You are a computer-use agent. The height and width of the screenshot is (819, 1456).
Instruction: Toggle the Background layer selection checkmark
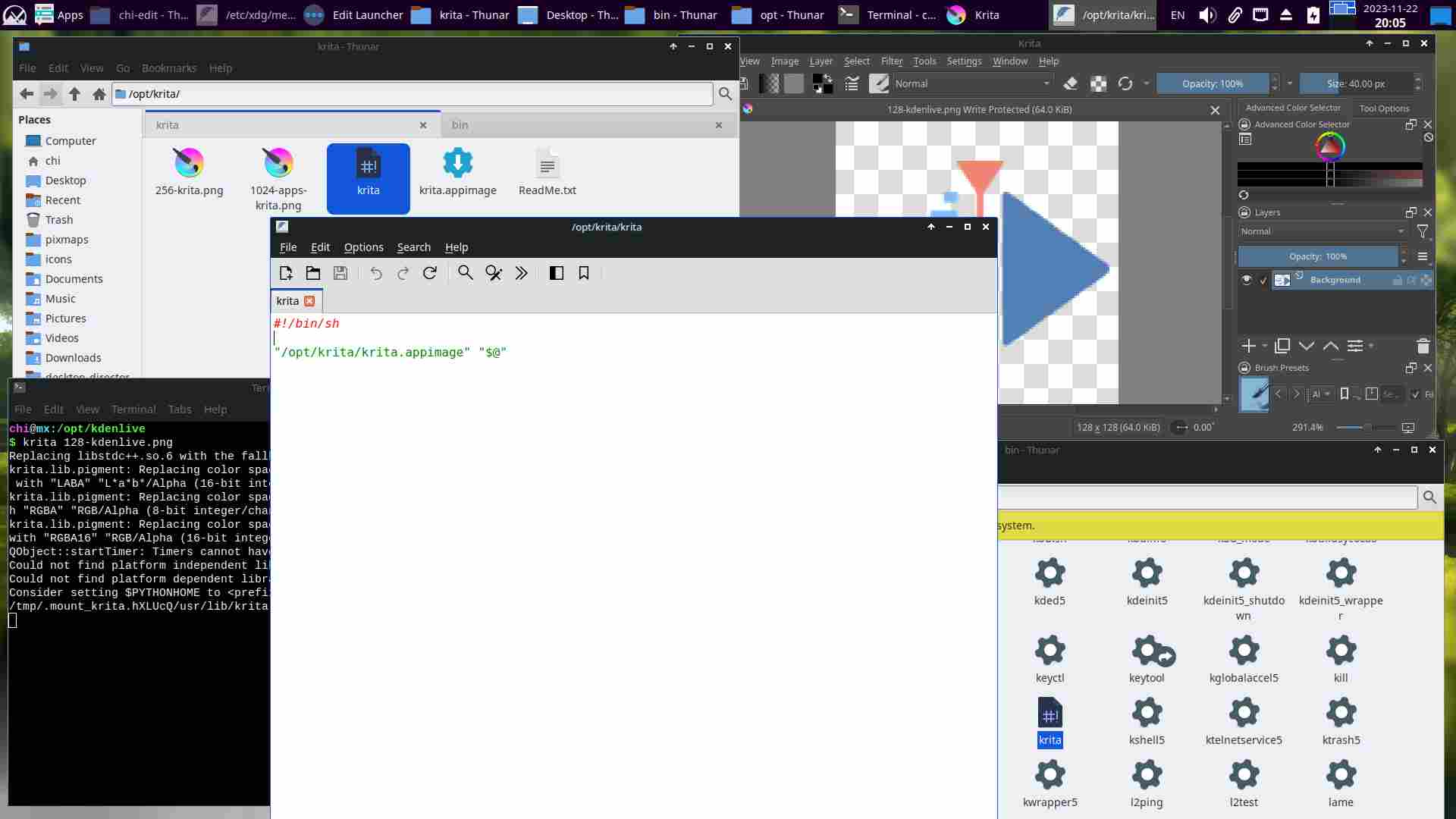[1263, 281]
